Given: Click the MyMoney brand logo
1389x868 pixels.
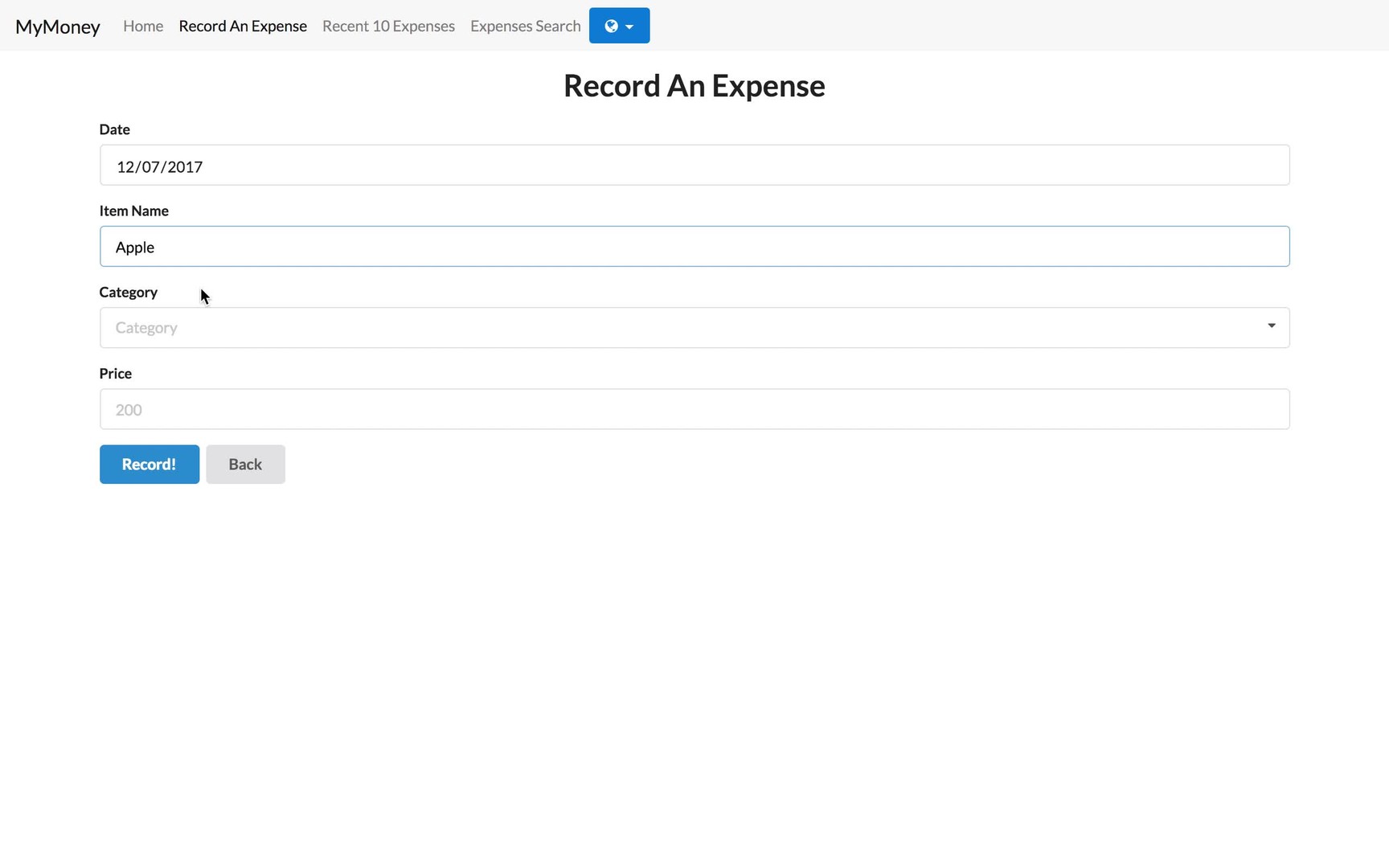Looking at the screenshot, I should coord(58,27).
